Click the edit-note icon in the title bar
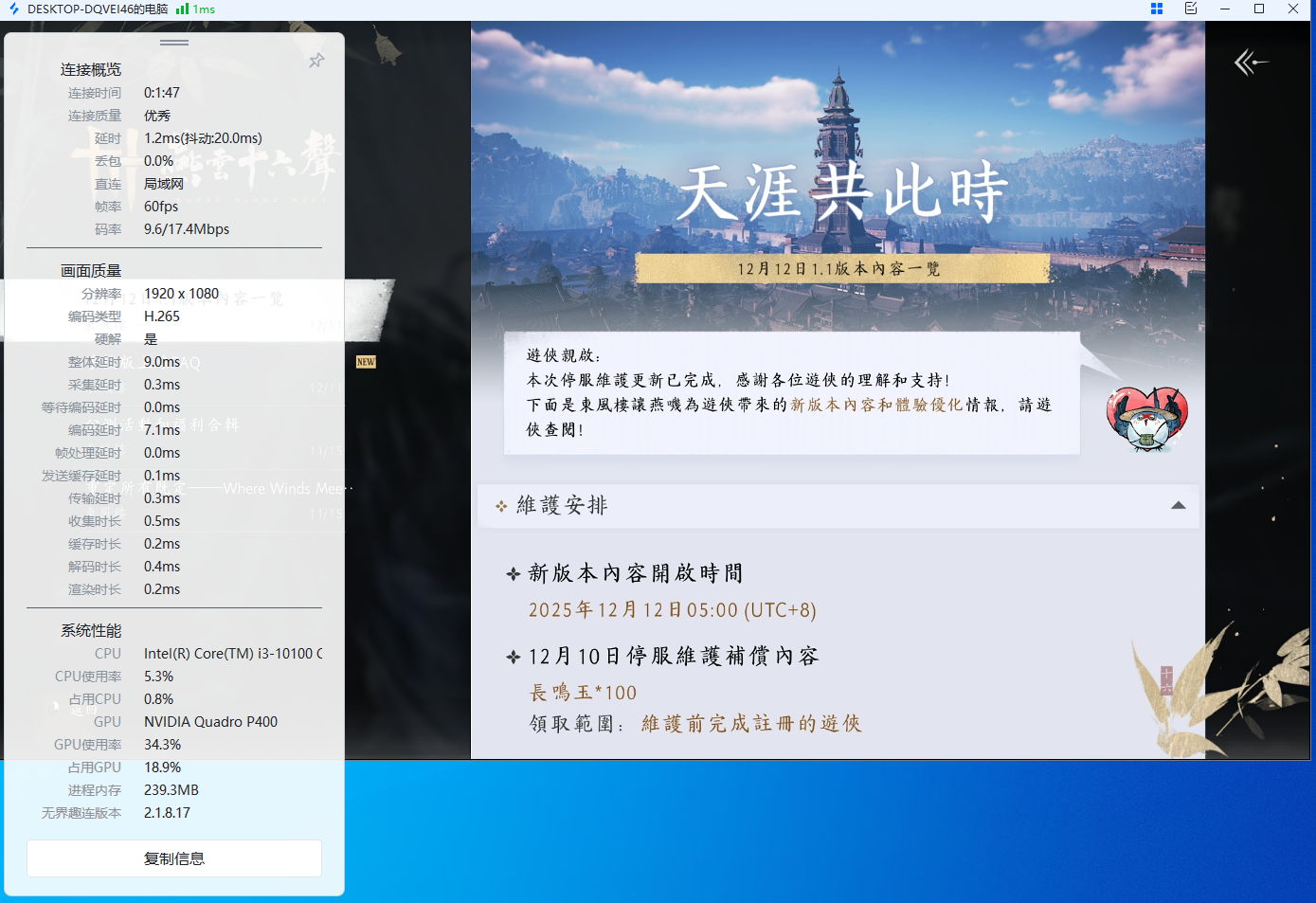 (x=1191, y=9)
